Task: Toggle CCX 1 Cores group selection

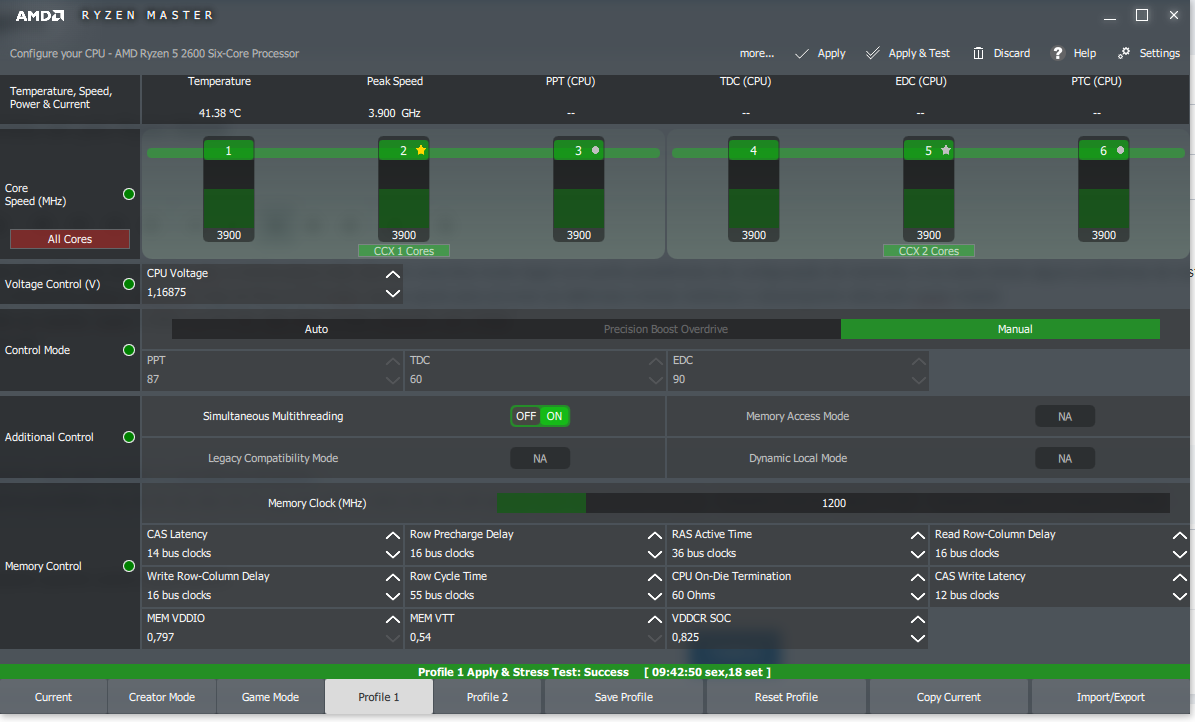Action: 404,251
